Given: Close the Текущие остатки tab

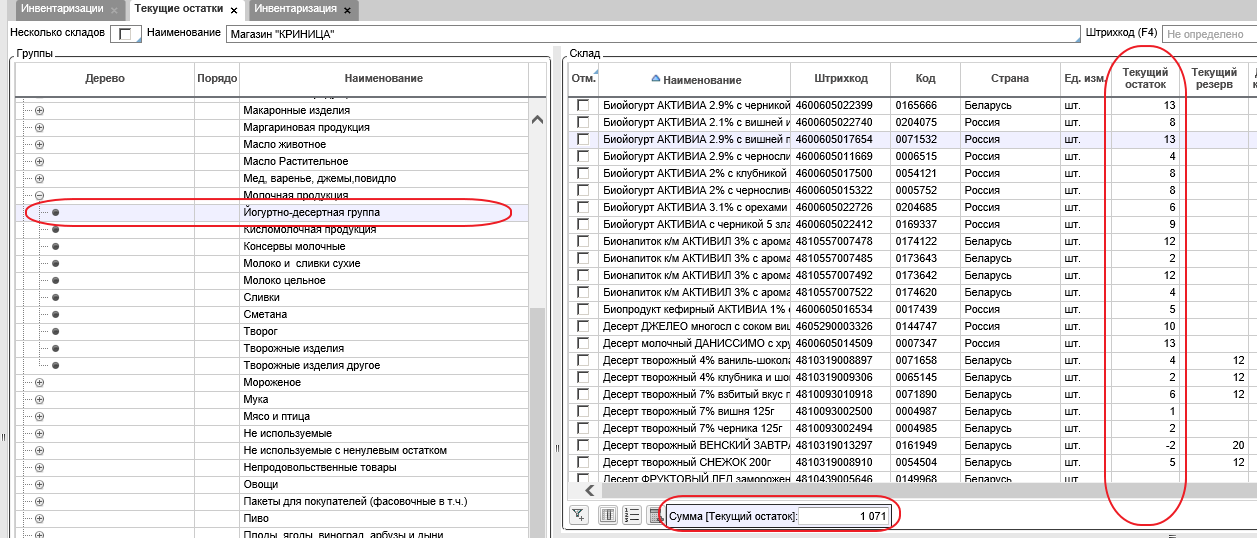Looking at the screenshot, I should pos(234,10).
